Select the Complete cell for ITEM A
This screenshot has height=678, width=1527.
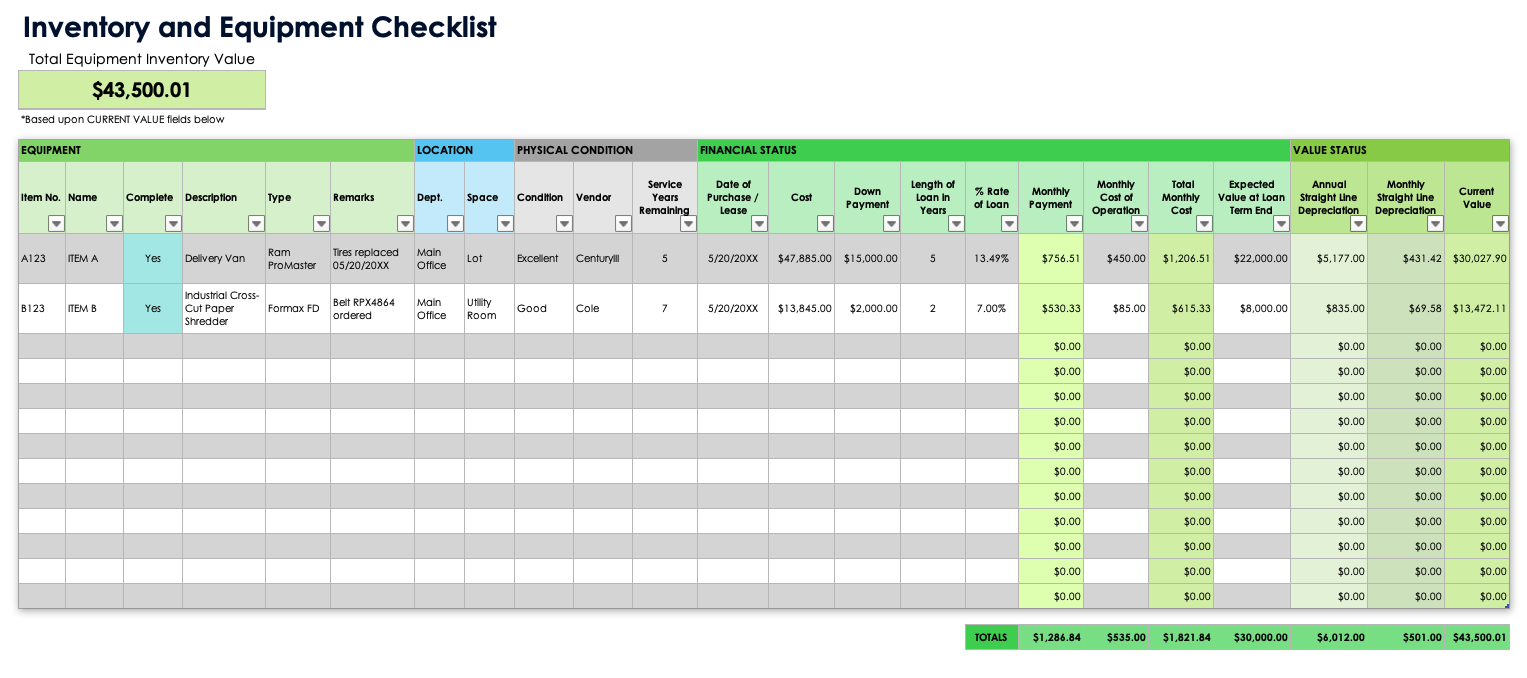(x=153, y=258)
